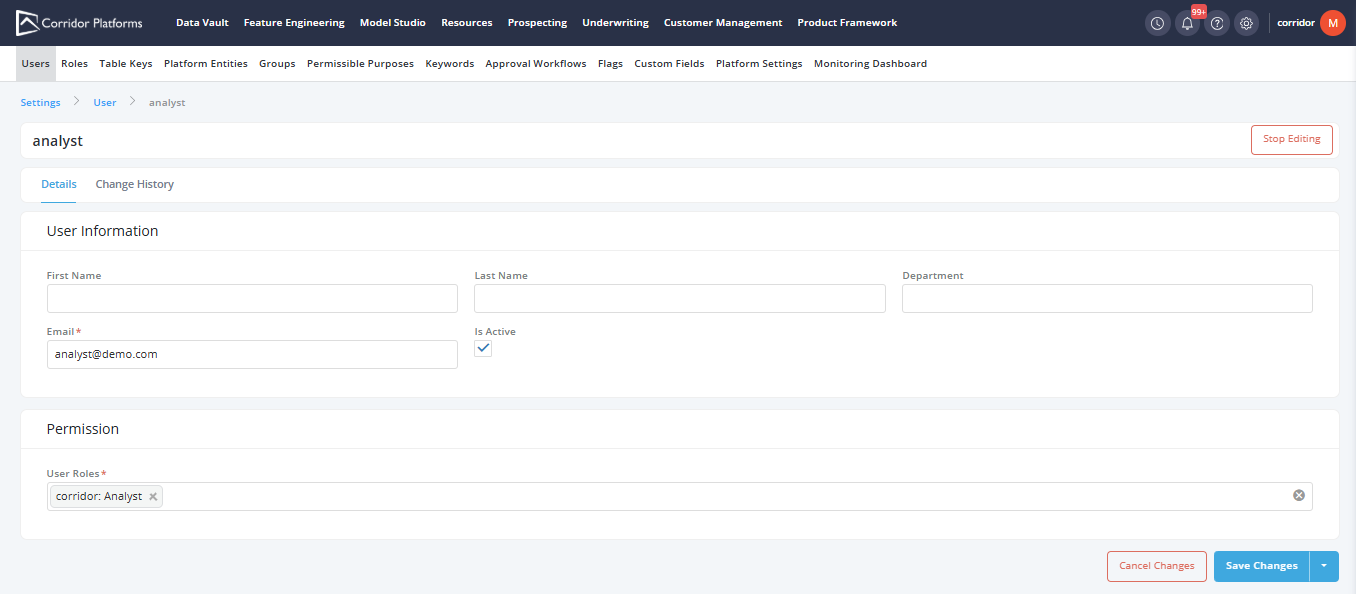Open the notifications bell icon
Screen dimensions: 1356x594
1187,23
